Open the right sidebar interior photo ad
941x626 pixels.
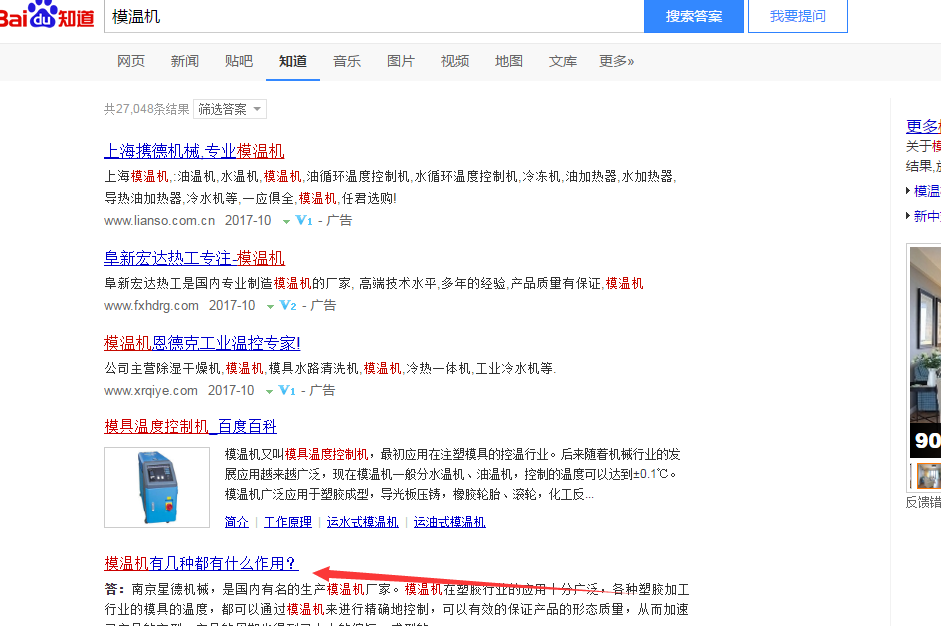pyautogui.click(x=925, y=352)
